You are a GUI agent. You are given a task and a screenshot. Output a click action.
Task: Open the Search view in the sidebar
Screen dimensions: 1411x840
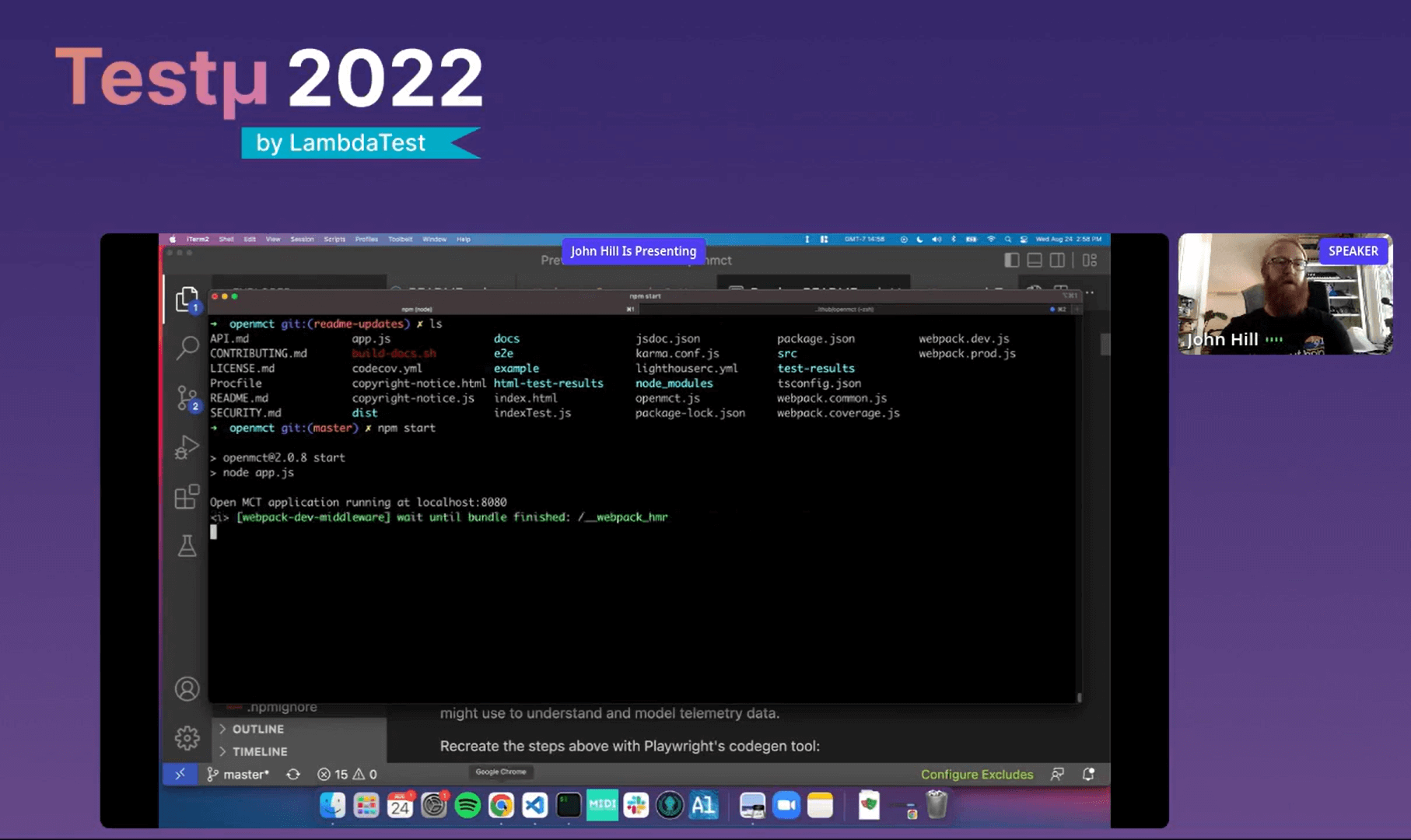[x=187, y=348]
